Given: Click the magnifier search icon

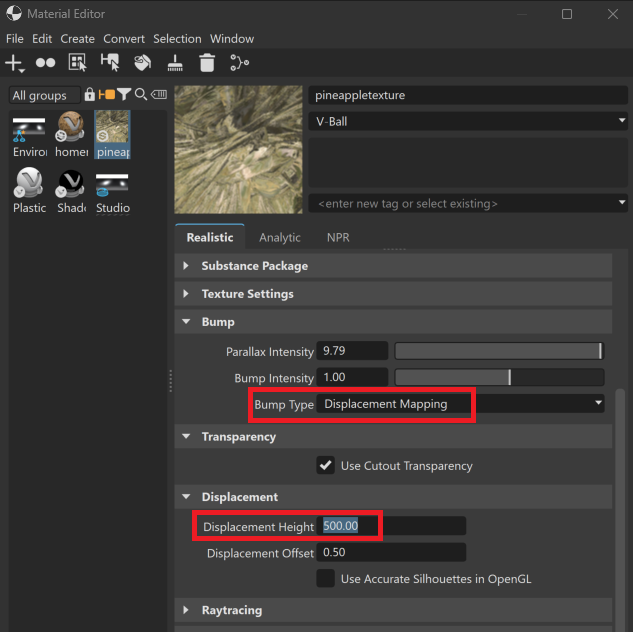Looking at the screenshot, I should [140, 94].
